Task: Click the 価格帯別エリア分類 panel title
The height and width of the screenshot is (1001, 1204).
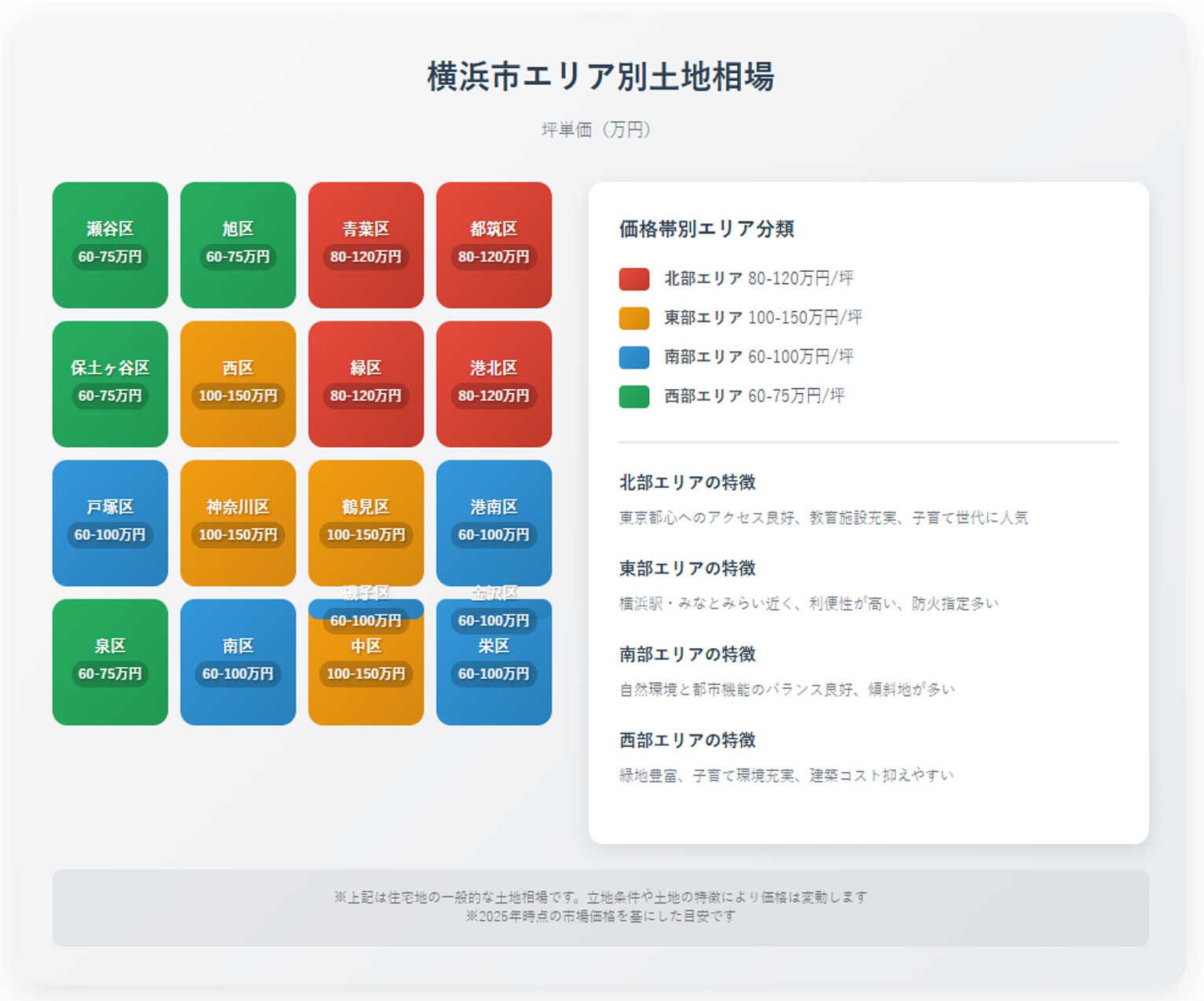Action: 706,229
